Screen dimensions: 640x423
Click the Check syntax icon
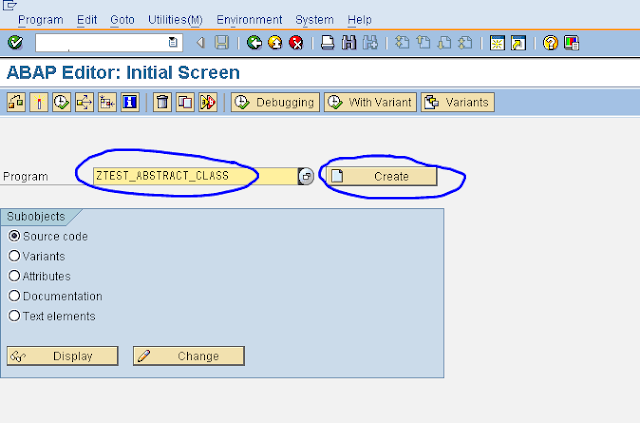tap(16, 102)
